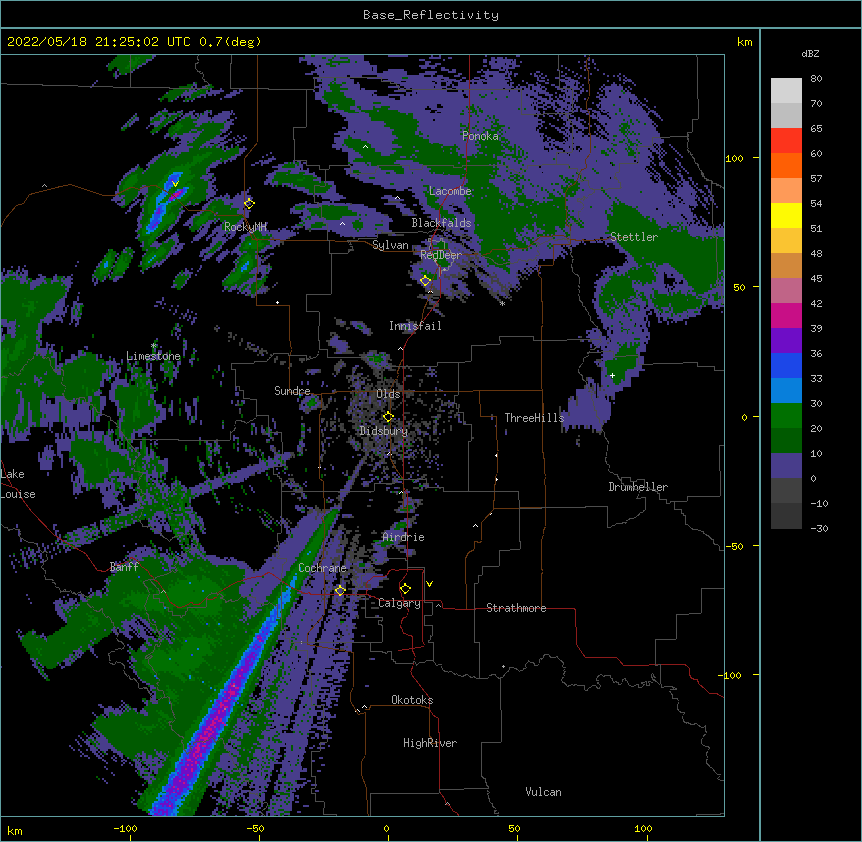Click the yellow v marker northwest of RockyMH
Screen dimensions: 862x842
pos(175,184)
